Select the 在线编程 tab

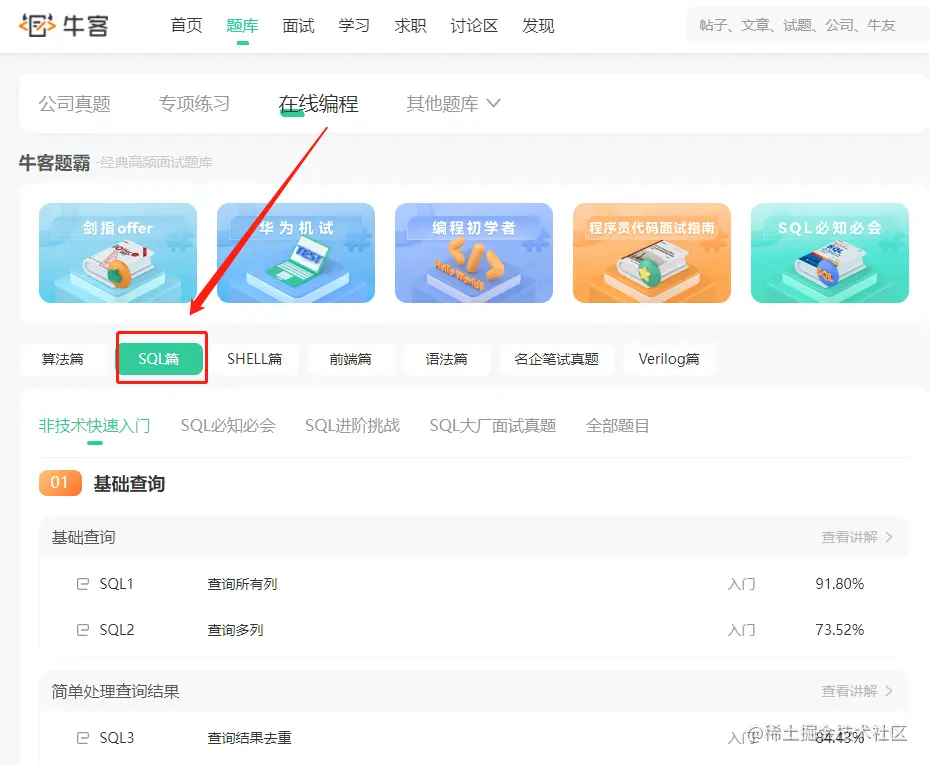(x=318, y=104)
